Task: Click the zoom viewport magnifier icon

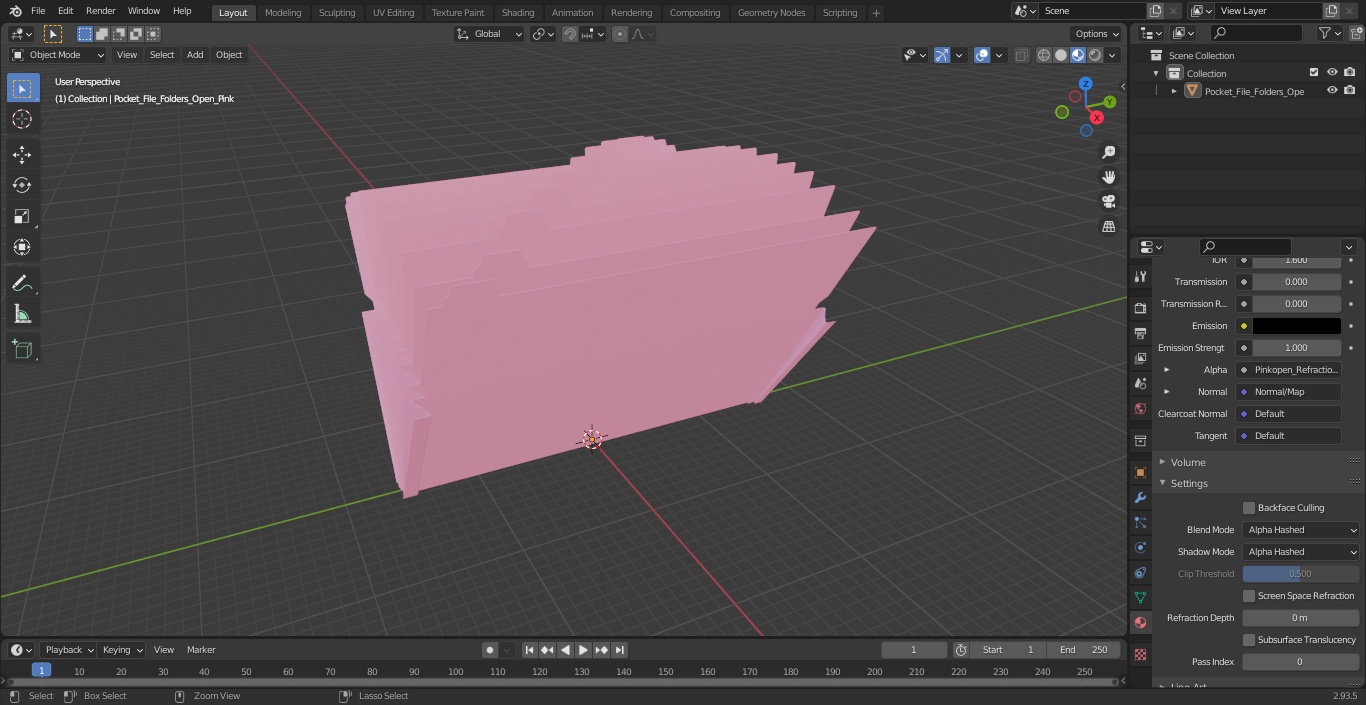Action: [x=1108, y=152]
